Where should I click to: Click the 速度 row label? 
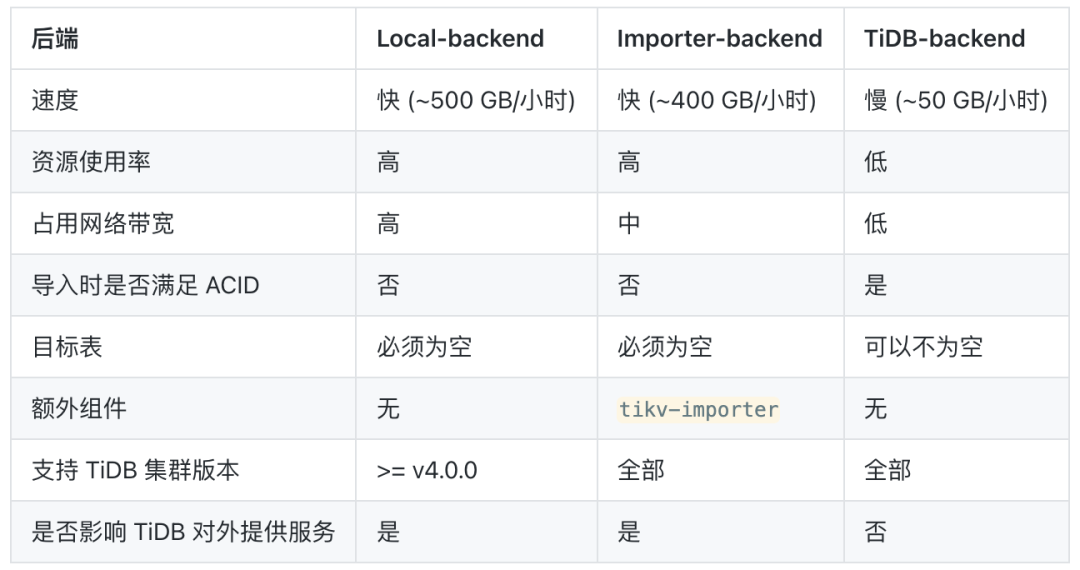click(x=55, y=101)
